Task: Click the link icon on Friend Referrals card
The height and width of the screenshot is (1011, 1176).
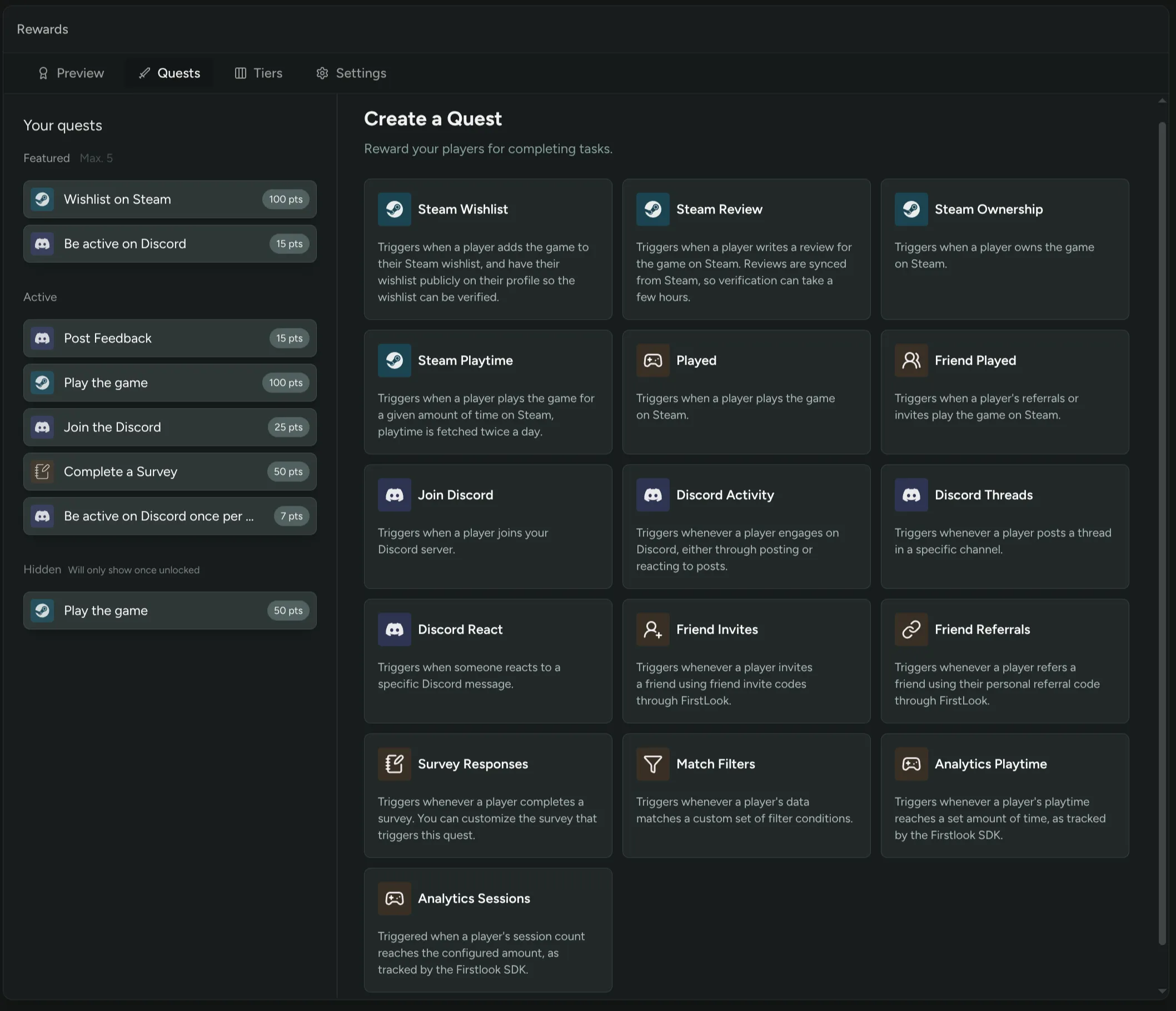Action: tap(911, 630)
